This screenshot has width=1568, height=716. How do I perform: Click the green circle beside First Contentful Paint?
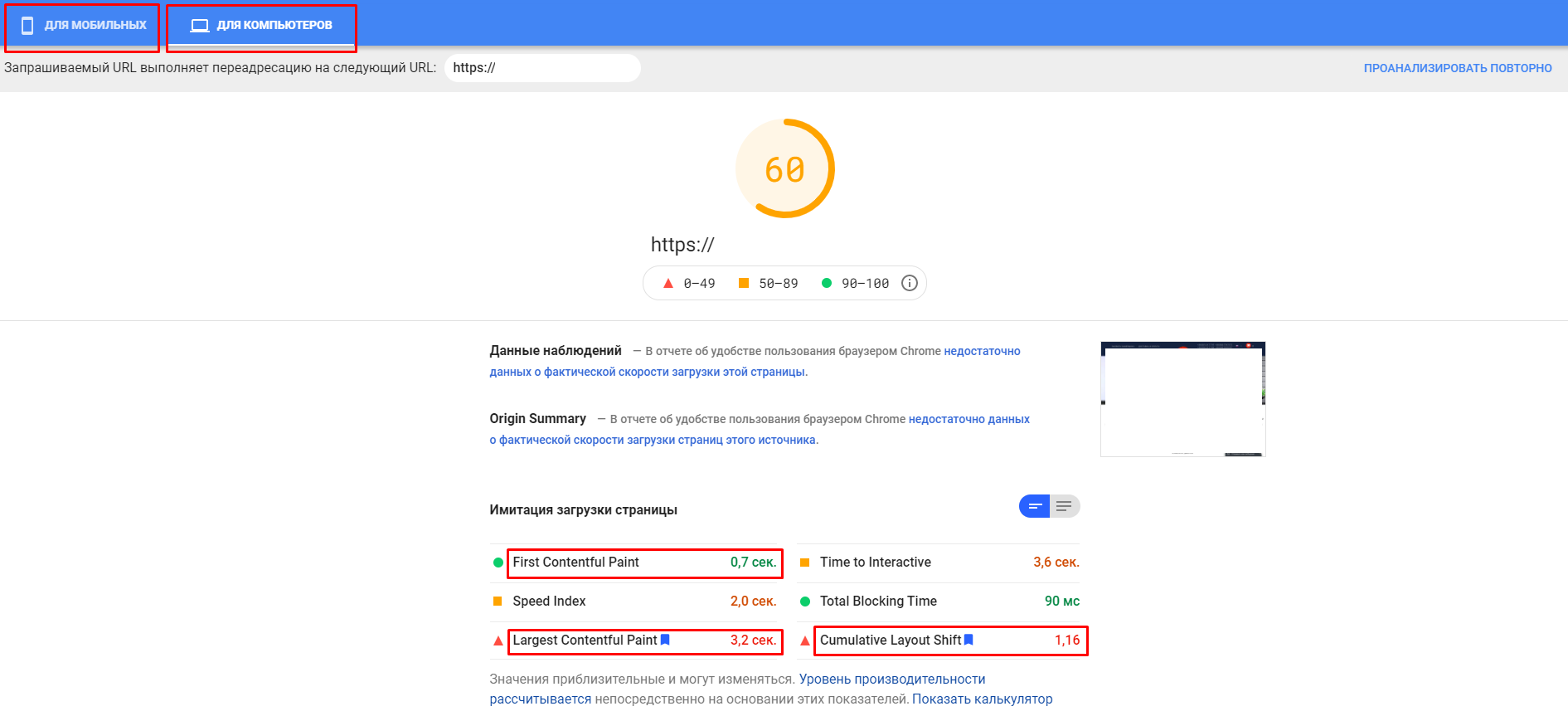point(498,563)
